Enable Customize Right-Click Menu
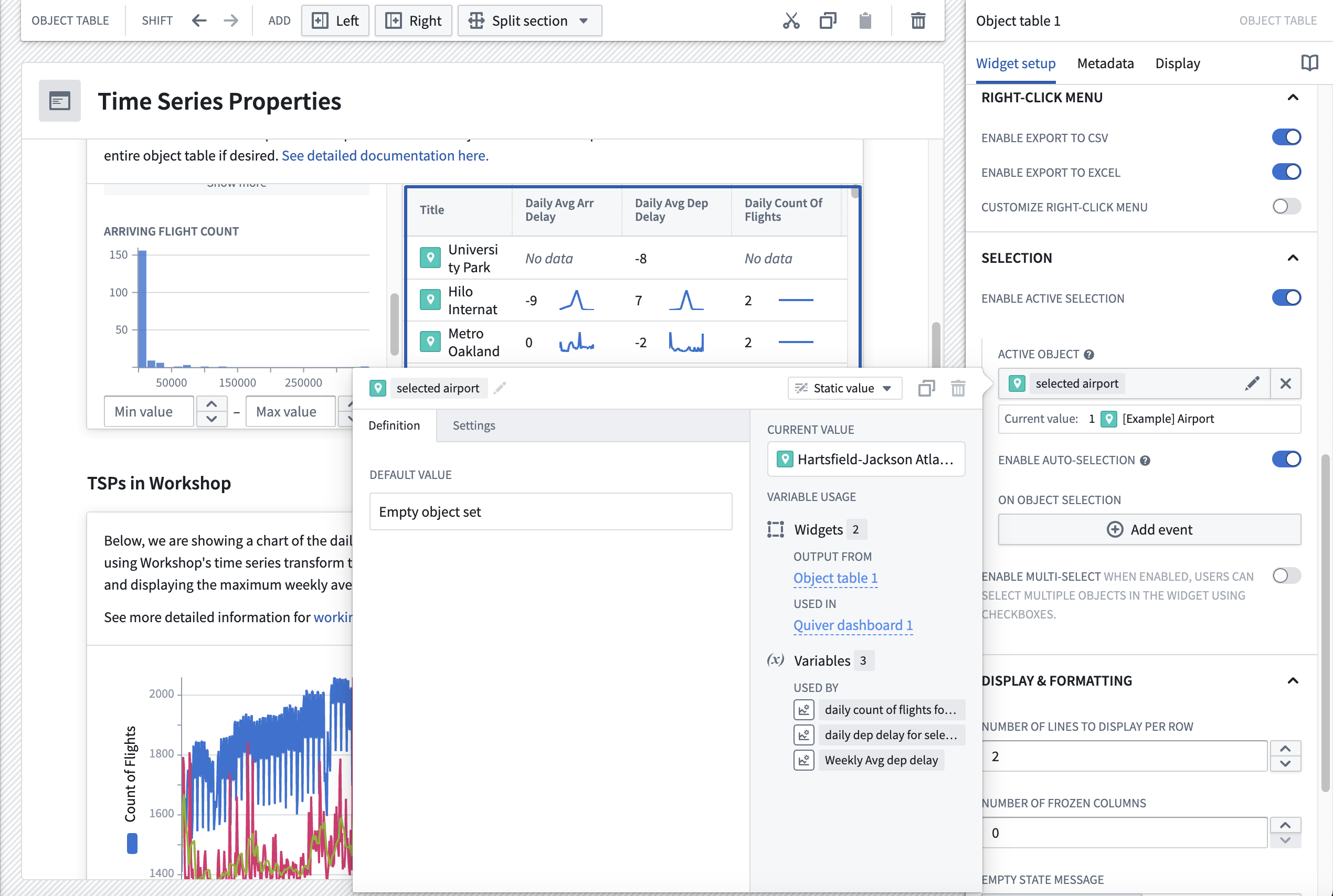This screenshot has height=896, width=1333. pos(1286,206)
